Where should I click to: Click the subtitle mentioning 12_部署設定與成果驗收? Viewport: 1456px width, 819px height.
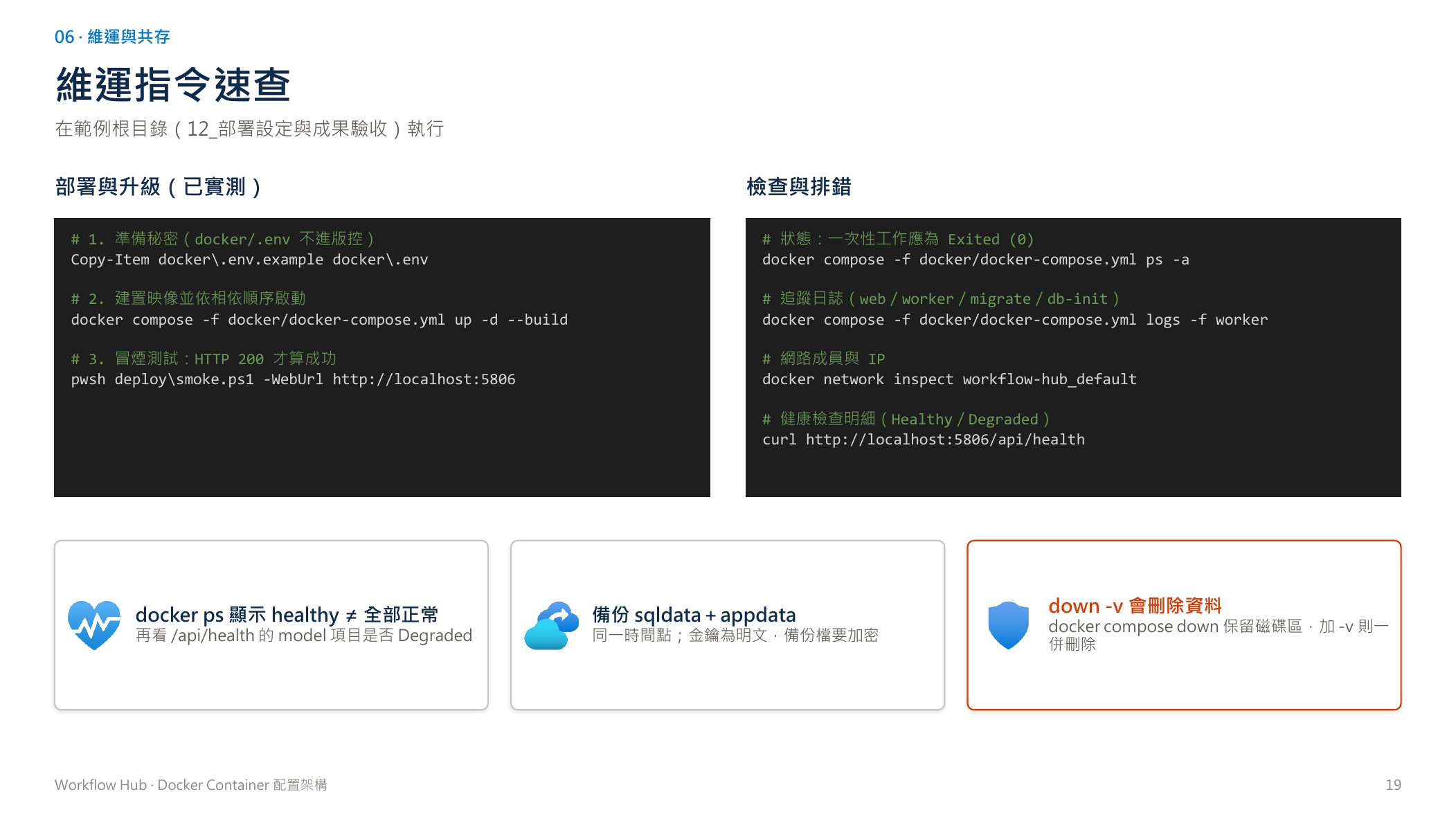point(249,129)
